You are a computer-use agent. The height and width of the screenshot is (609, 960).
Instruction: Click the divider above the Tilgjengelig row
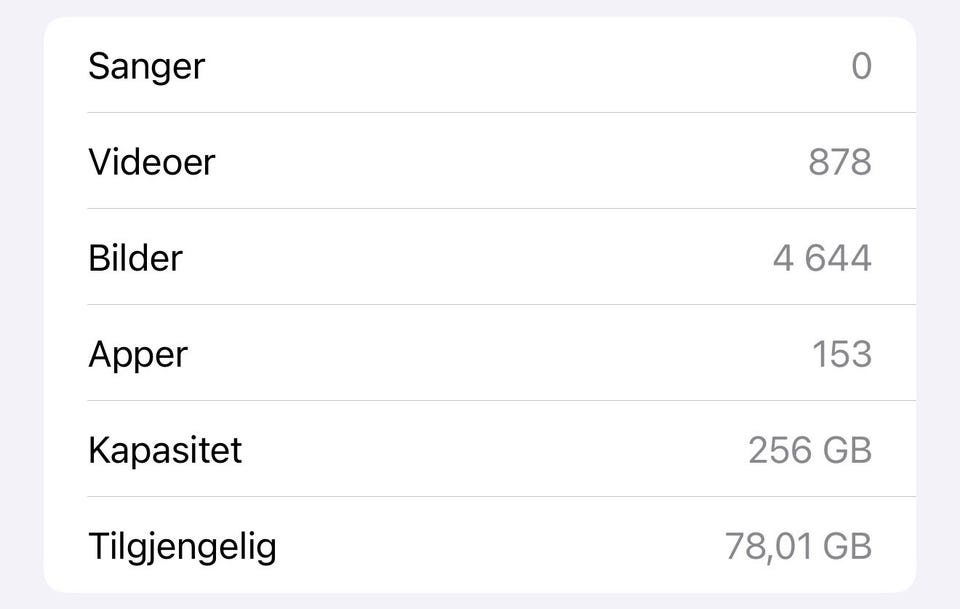tap(501, 496)
